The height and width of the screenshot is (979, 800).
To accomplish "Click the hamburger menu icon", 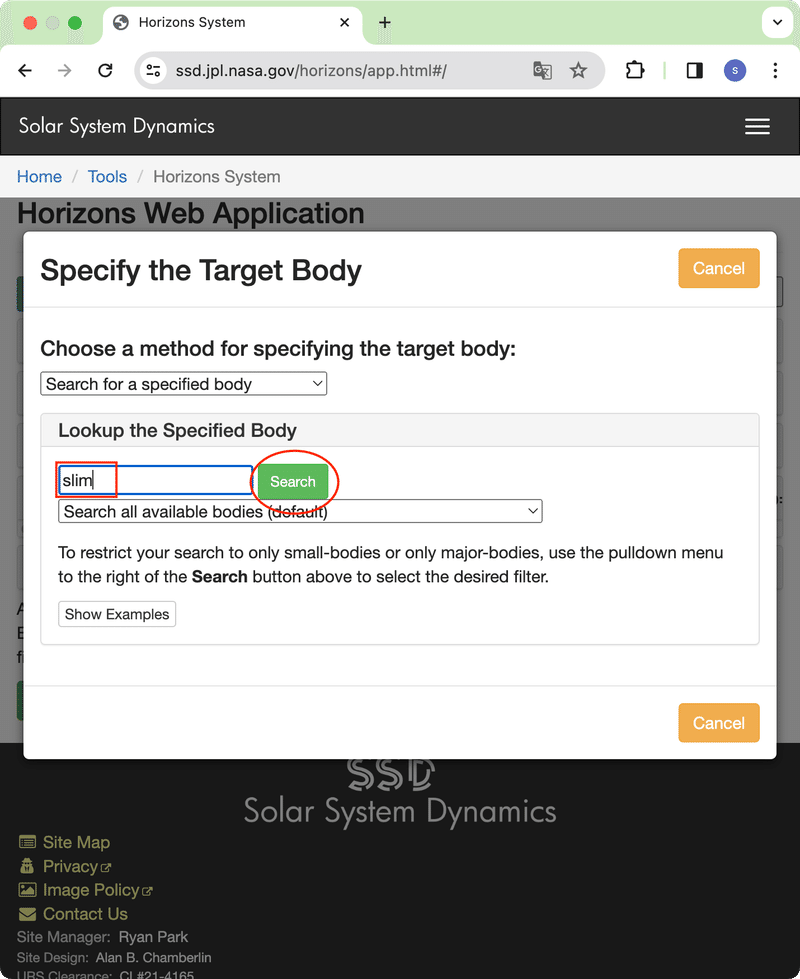I will (x=757, y=126).
